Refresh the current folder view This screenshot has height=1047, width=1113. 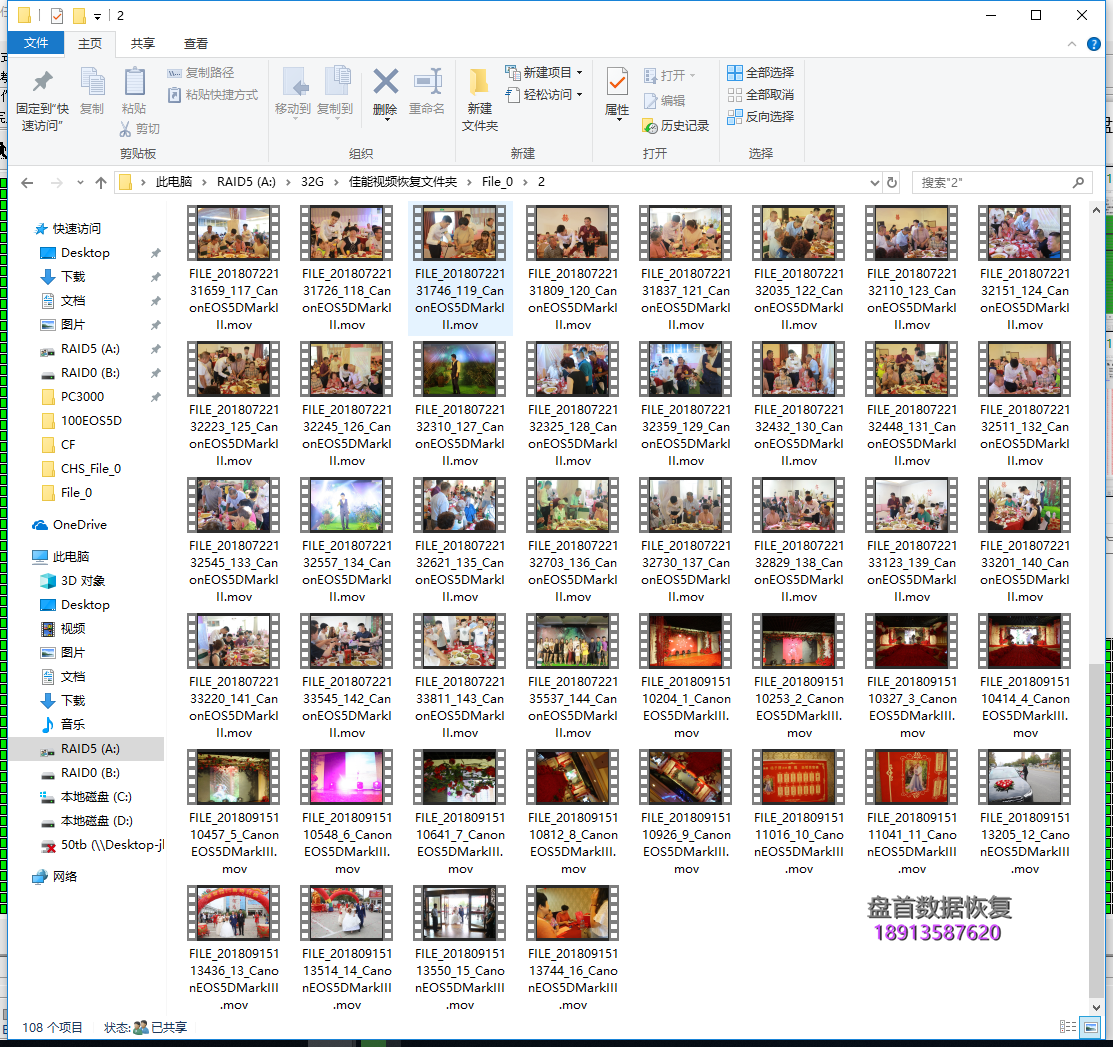892,182
